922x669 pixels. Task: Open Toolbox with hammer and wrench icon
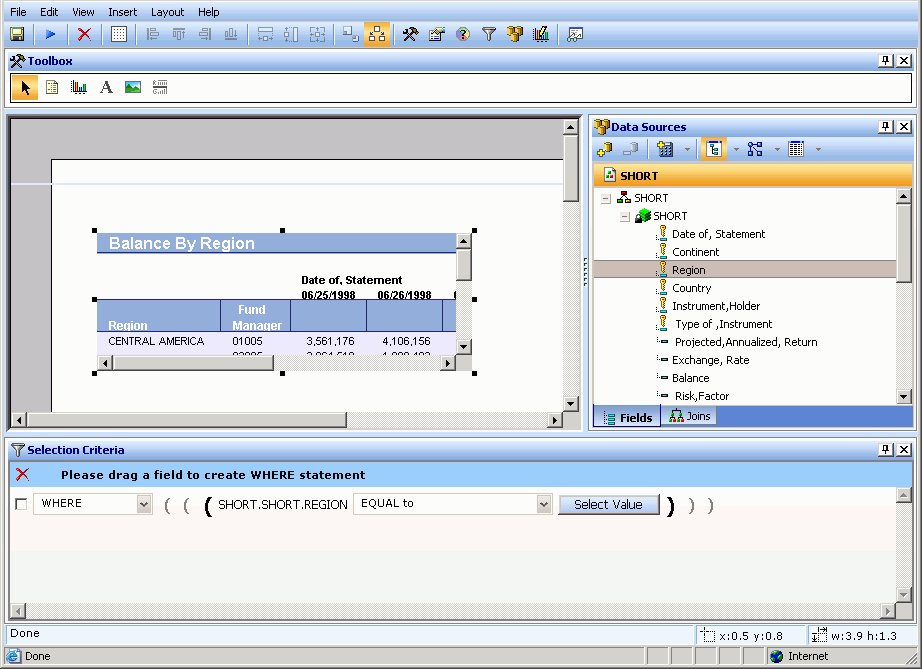coord(410,35)
